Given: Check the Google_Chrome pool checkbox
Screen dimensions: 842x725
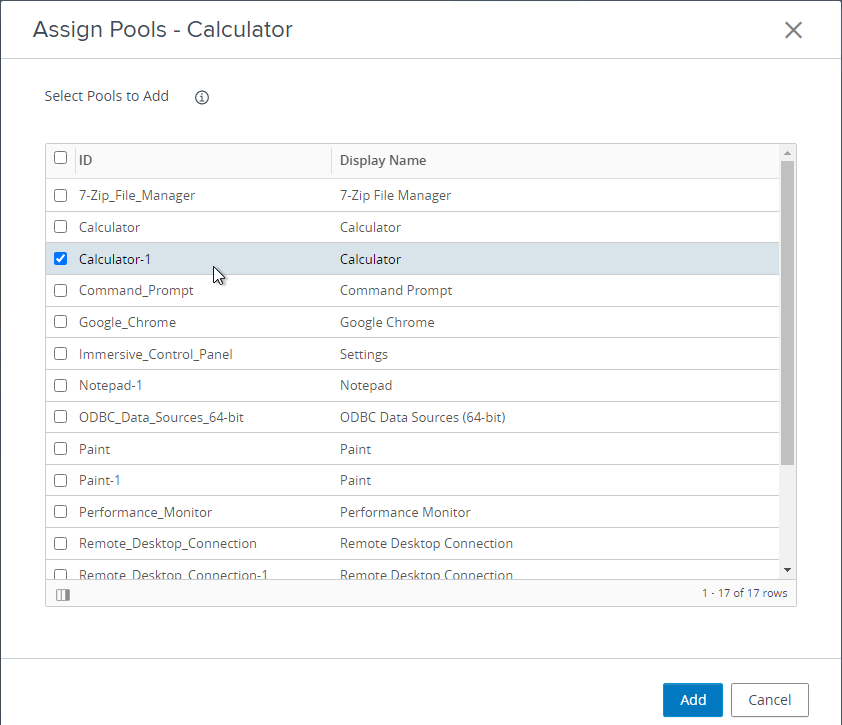Looking at the screenshot, I should (x=61, y=322).
